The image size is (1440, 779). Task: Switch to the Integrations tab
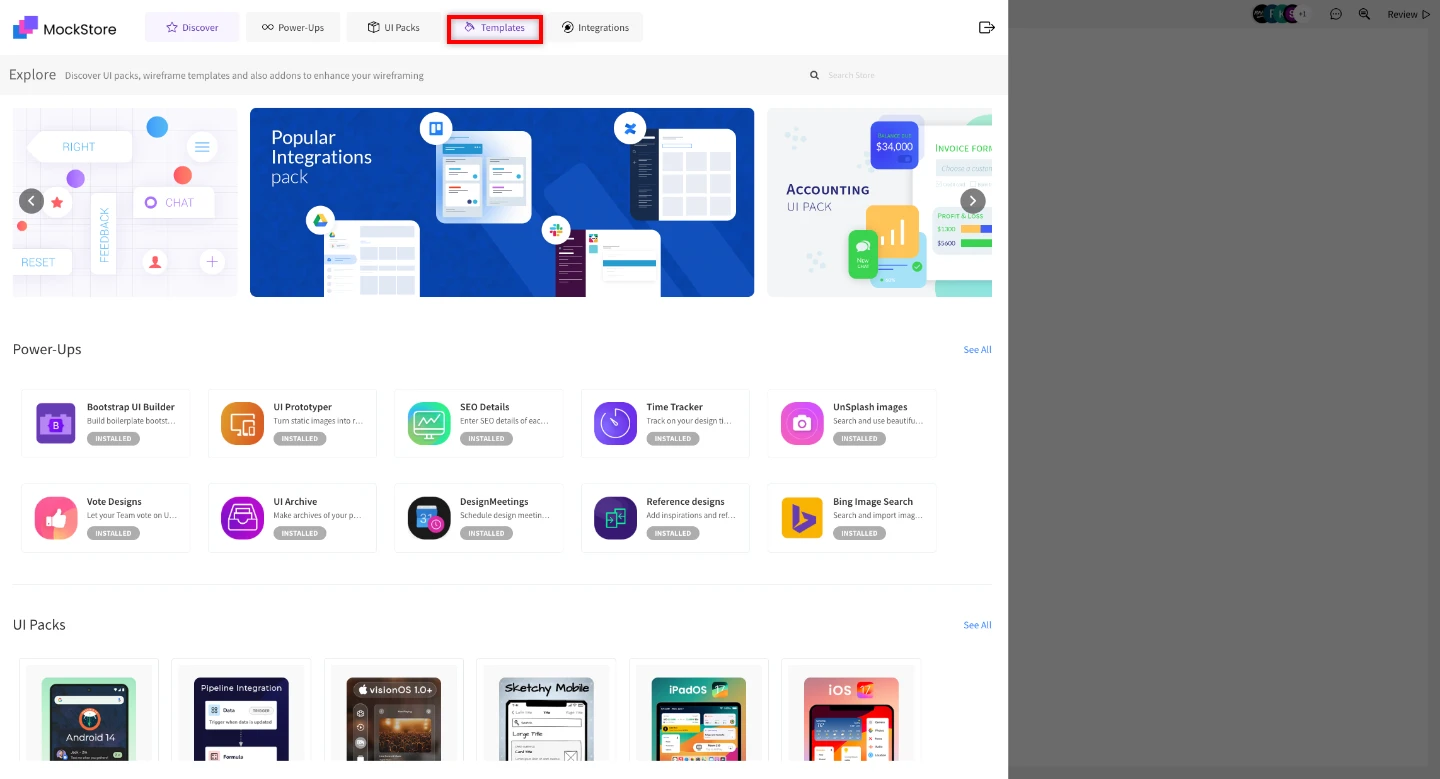coord(595,28)
